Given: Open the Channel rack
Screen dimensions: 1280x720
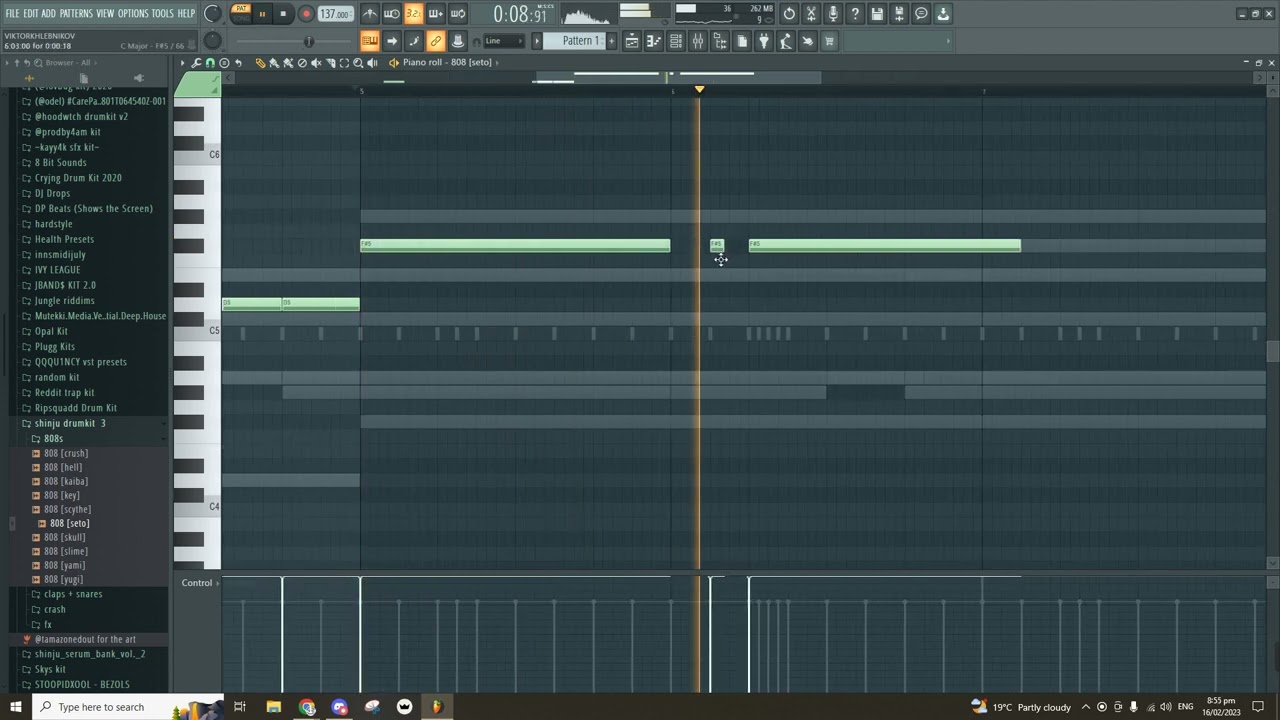Looking at the screenshot, I should [676, 41].
